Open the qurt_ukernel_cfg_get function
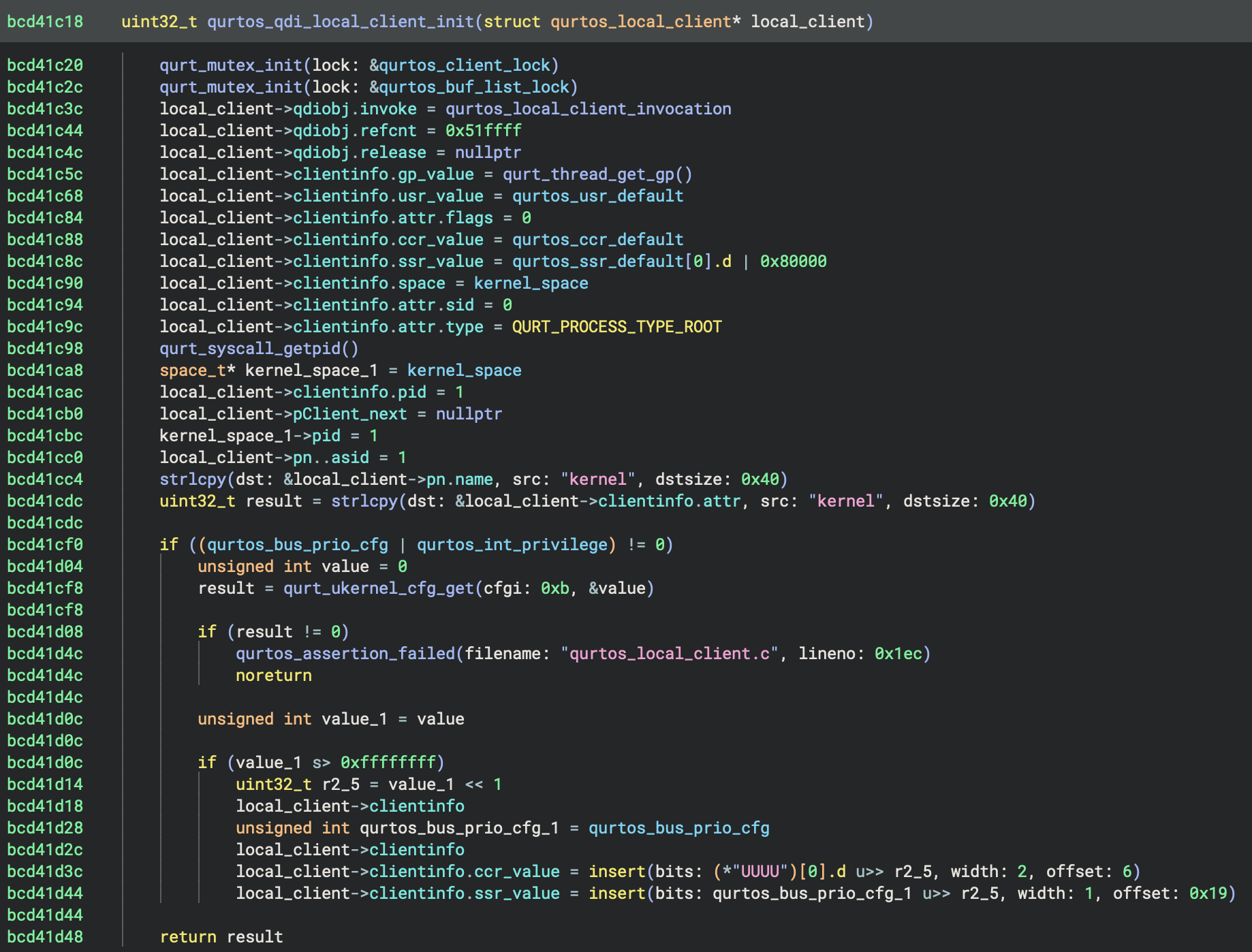 pyautogui.click(x=378, y=588)
